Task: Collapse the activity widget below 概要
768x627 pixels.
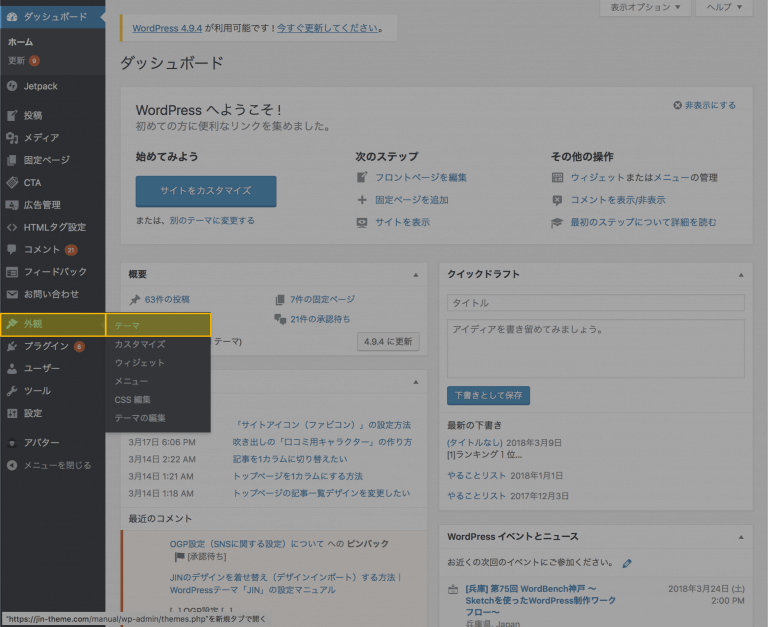Action: coord(416,382)
